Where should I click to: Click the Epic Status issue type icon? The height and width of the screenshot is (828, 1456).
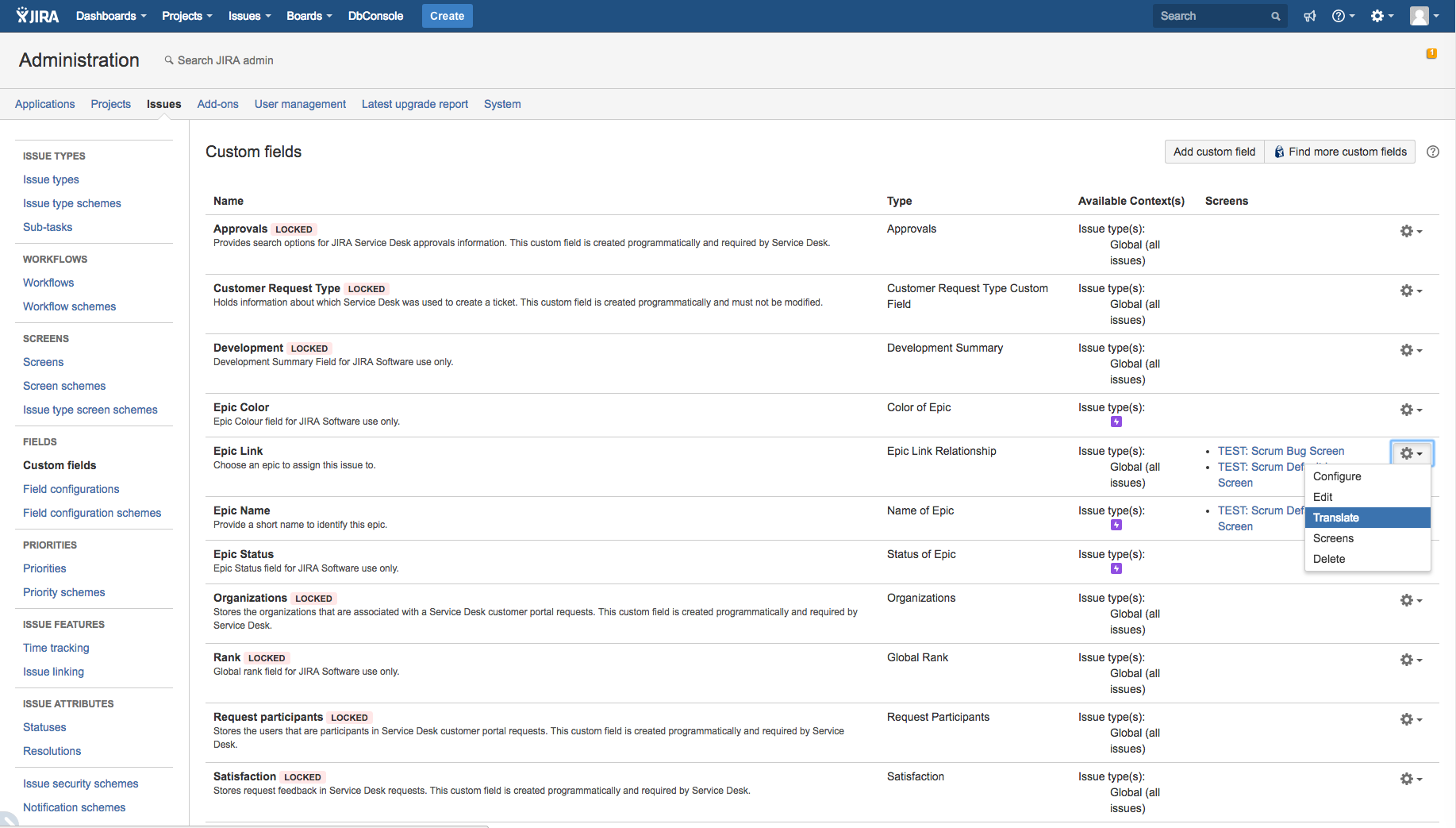[x=1116, y=568]
